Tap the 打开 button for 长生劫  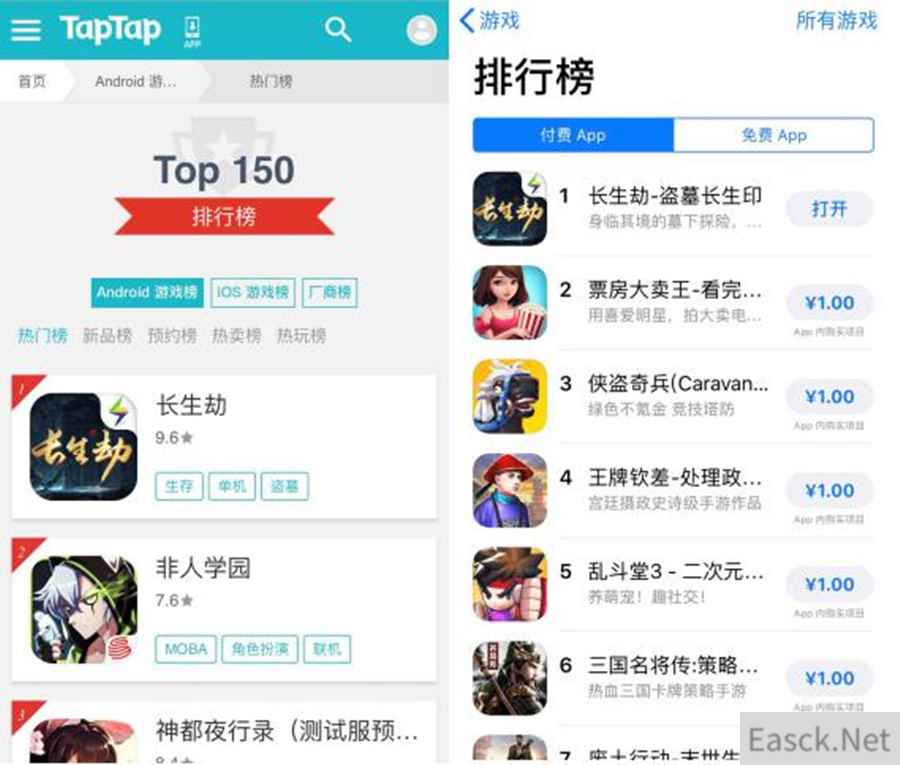click(x=829, y=209)
